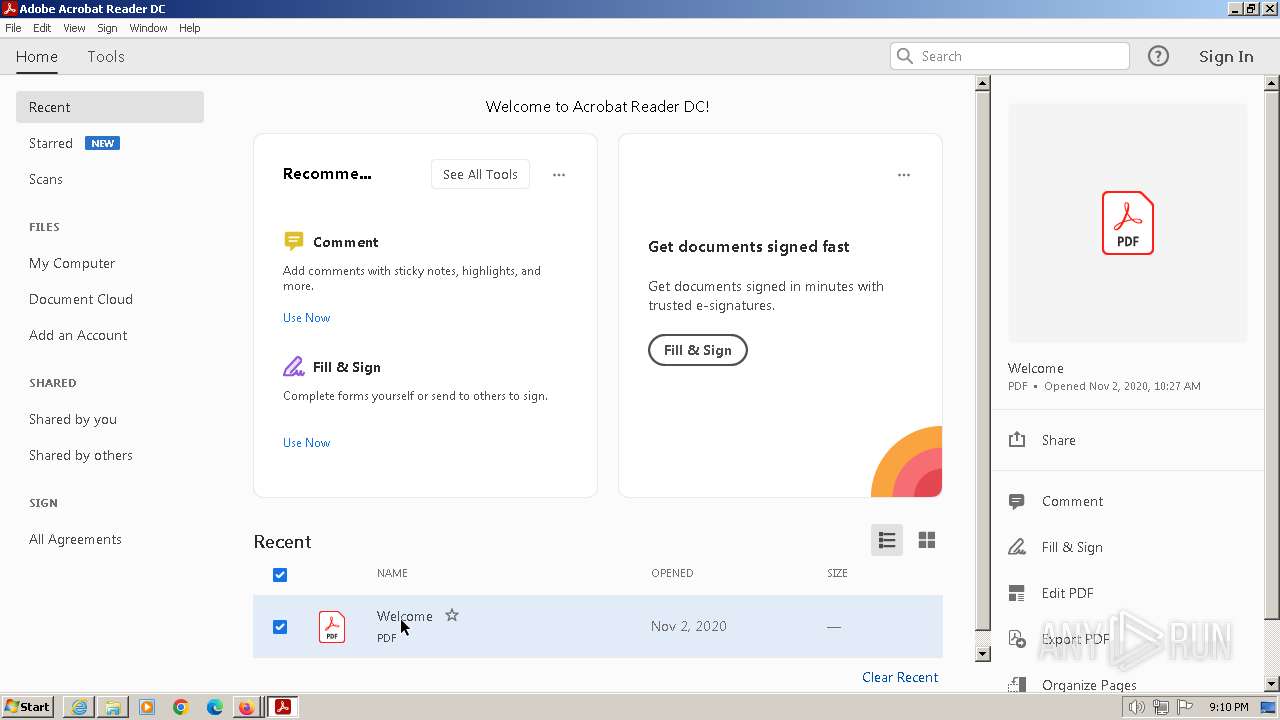The height and width of the screenshot is (720, 1280).
Task: Star the Welcome PDF file
Action: (x=452, y=615)
